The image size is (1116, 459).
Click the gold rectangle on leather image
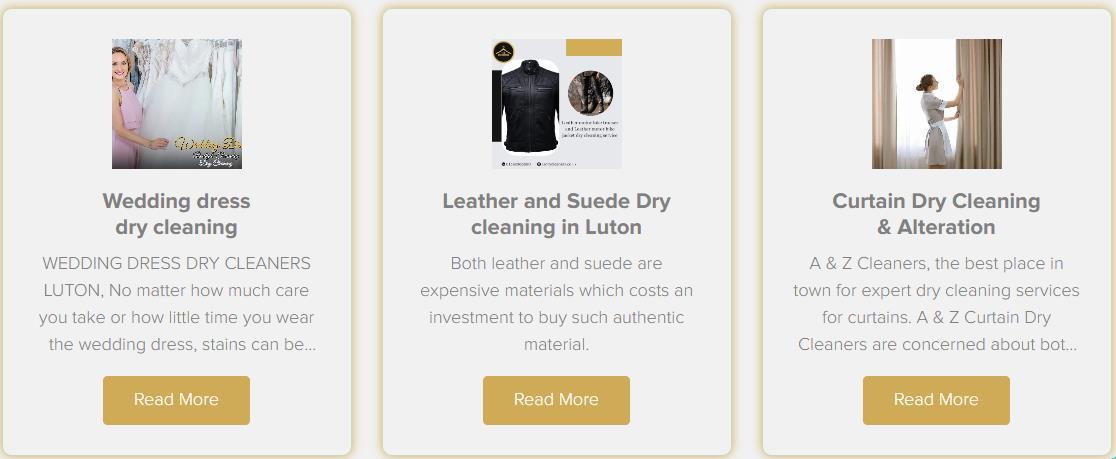(594, 48)
